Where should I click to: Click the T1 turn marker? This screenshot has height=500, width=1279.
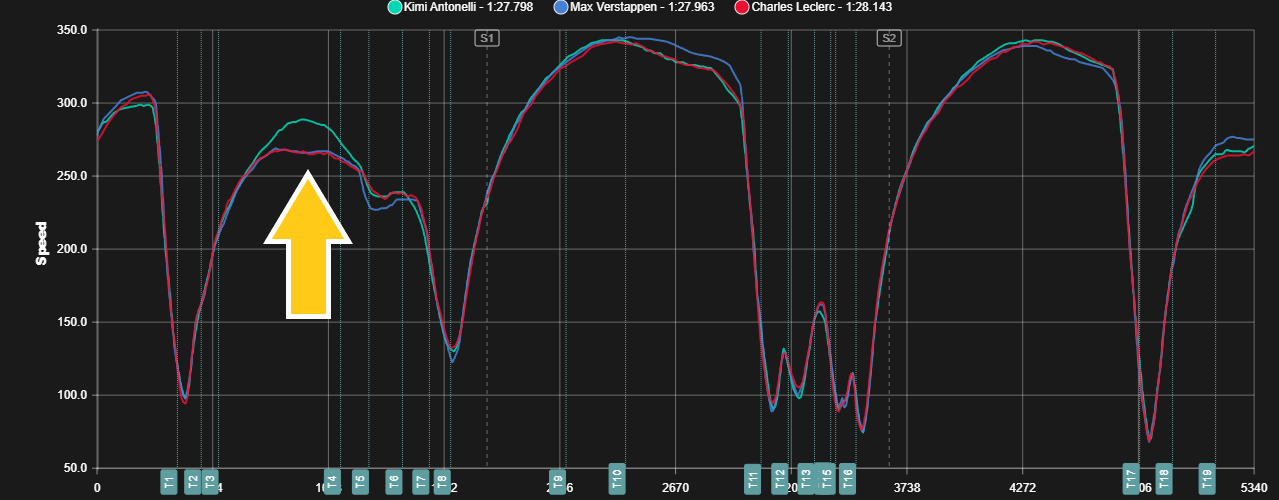(x=169, y=481)
